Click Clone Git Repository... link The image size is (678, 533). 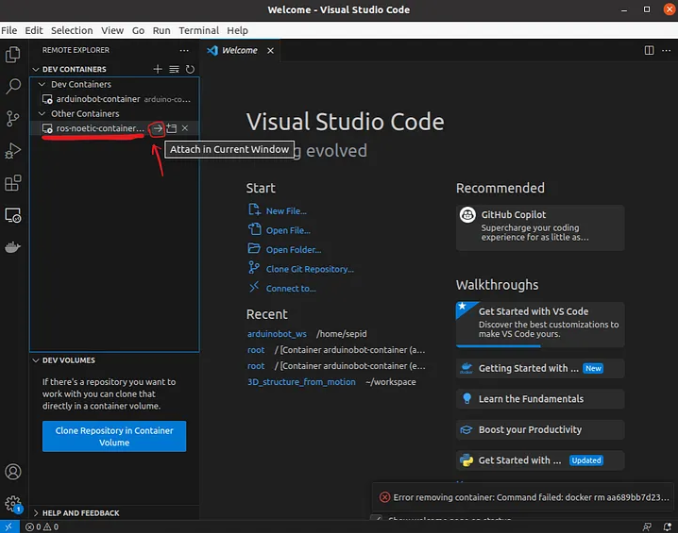(x=310, y=269)
